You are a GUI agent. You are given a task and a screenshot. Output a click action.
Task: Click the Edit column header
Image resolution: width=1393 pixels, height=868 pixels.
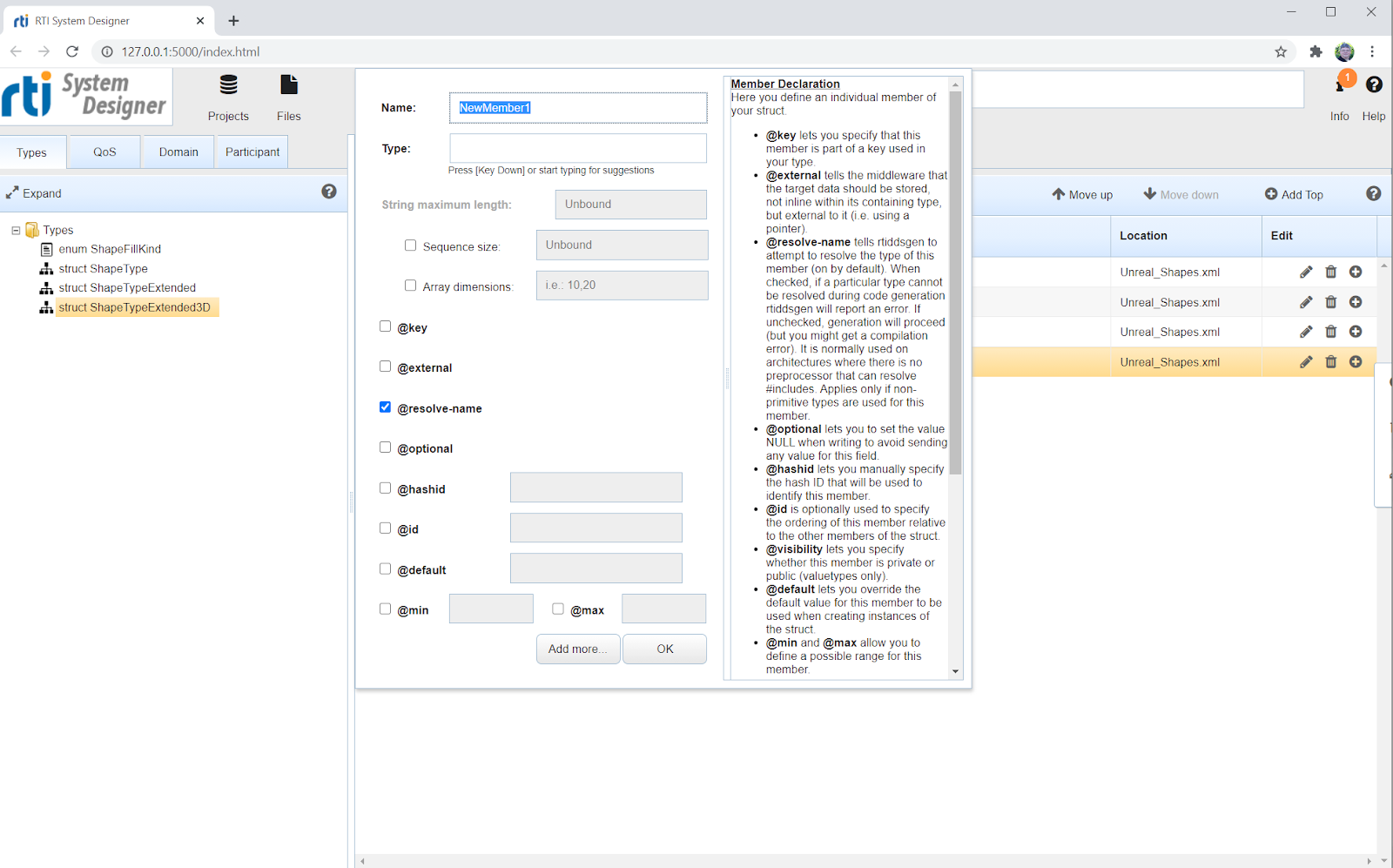tap(1319, 236)
